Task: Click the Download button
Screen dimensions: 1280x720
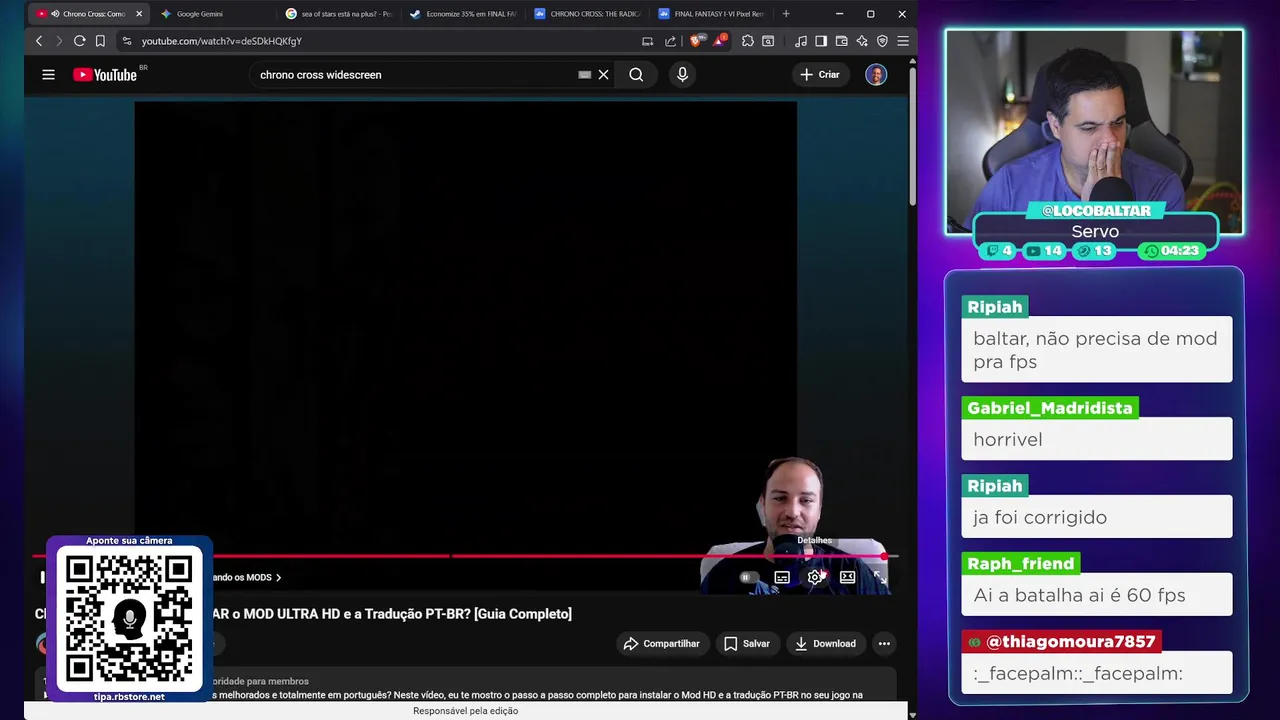Action: 826,644
